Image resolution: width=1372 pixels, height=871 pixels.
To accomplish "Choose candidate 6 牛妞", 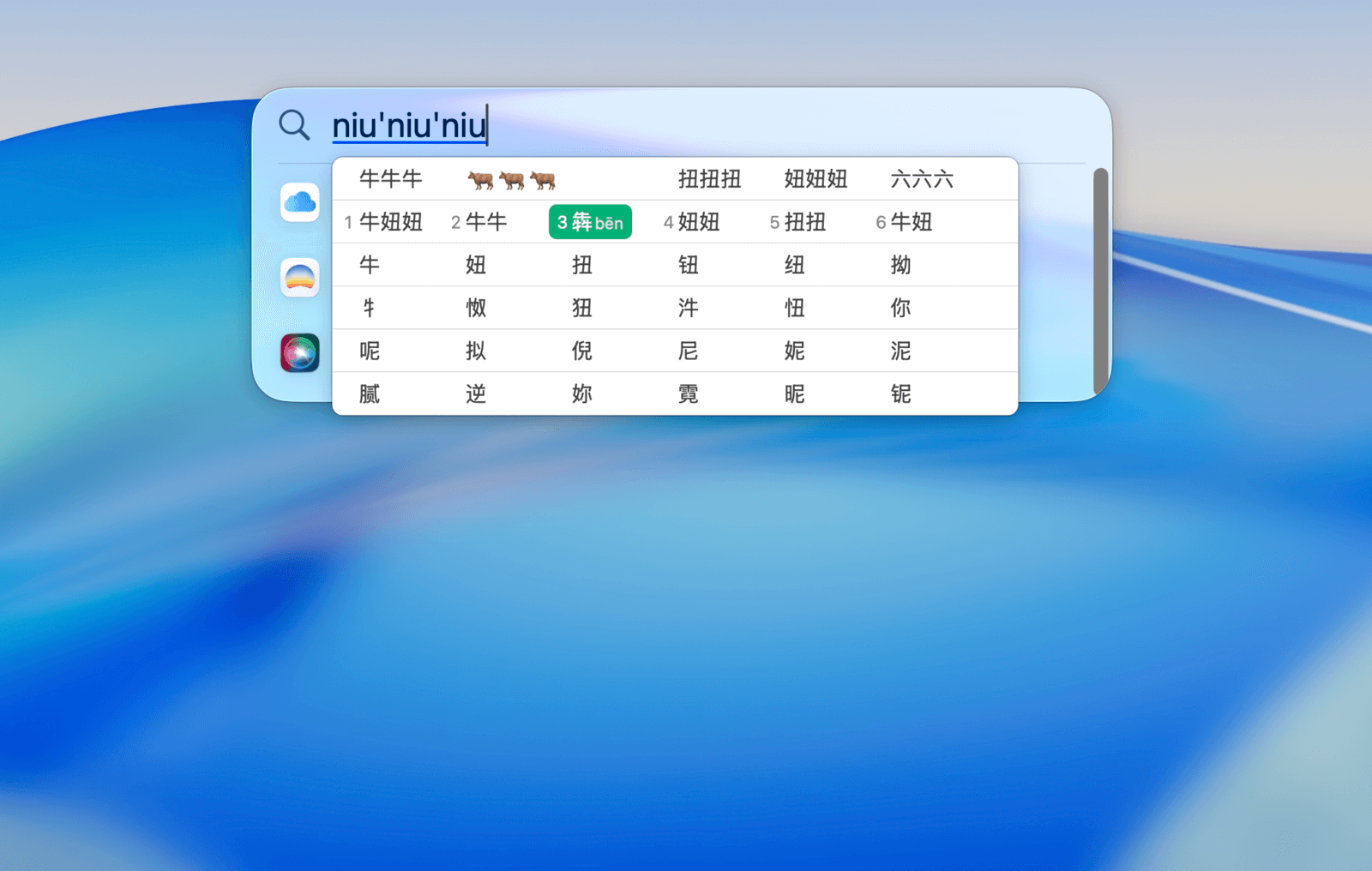I will pyautogui.click(x=905, y=222).
